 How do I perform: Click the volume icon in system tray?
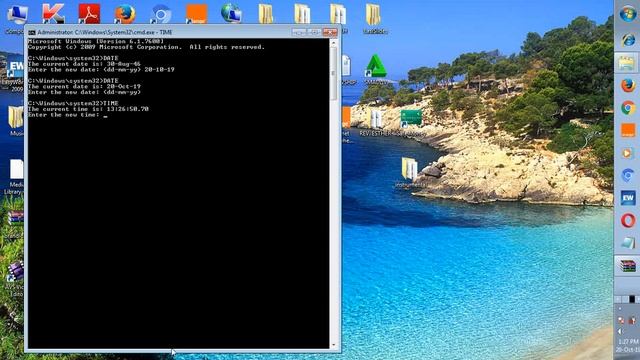tap(621, 331)
